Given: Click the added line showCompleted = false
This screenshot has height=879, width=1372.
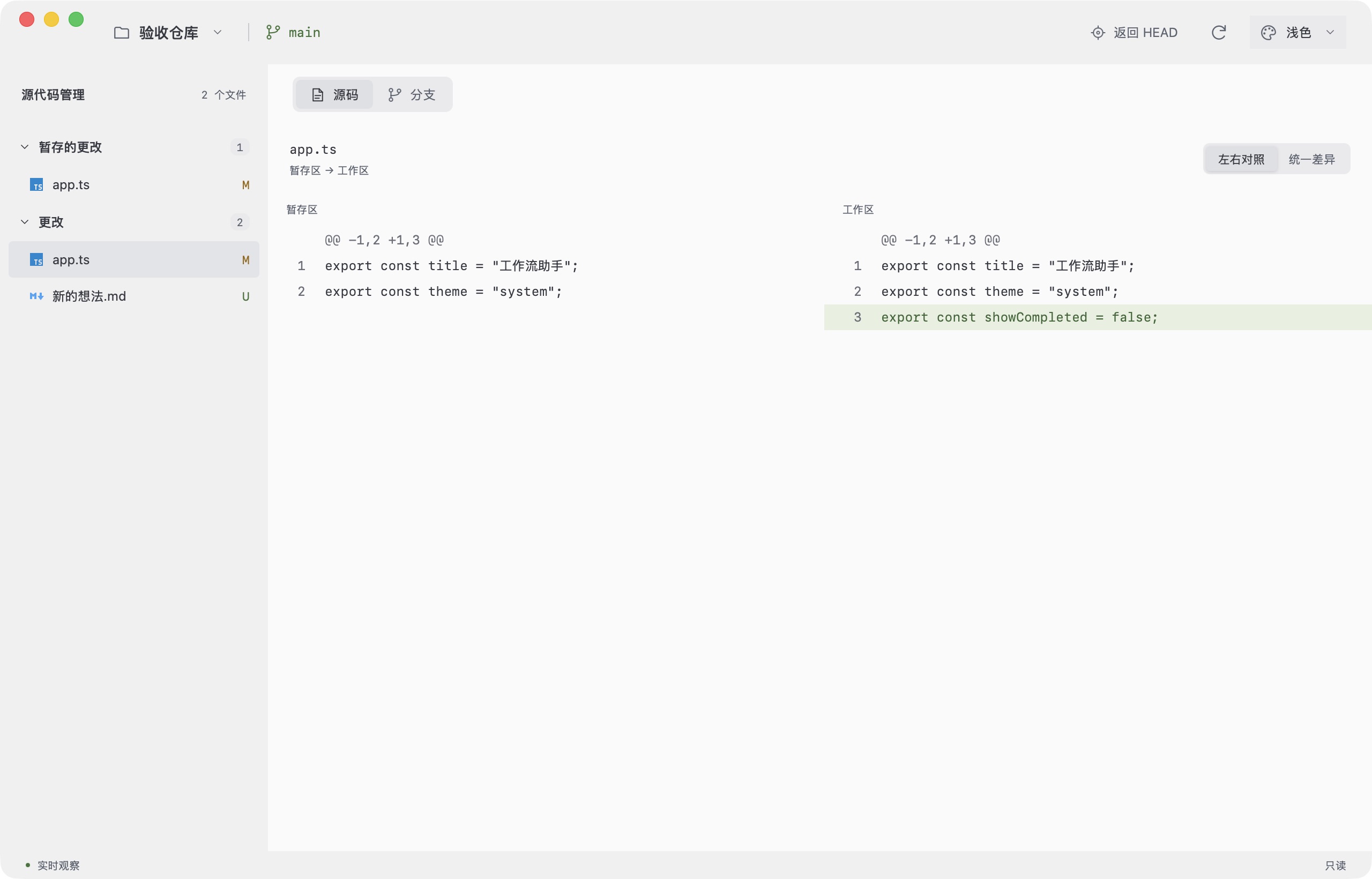Looking at the screenshot, I should (1098, 317).
